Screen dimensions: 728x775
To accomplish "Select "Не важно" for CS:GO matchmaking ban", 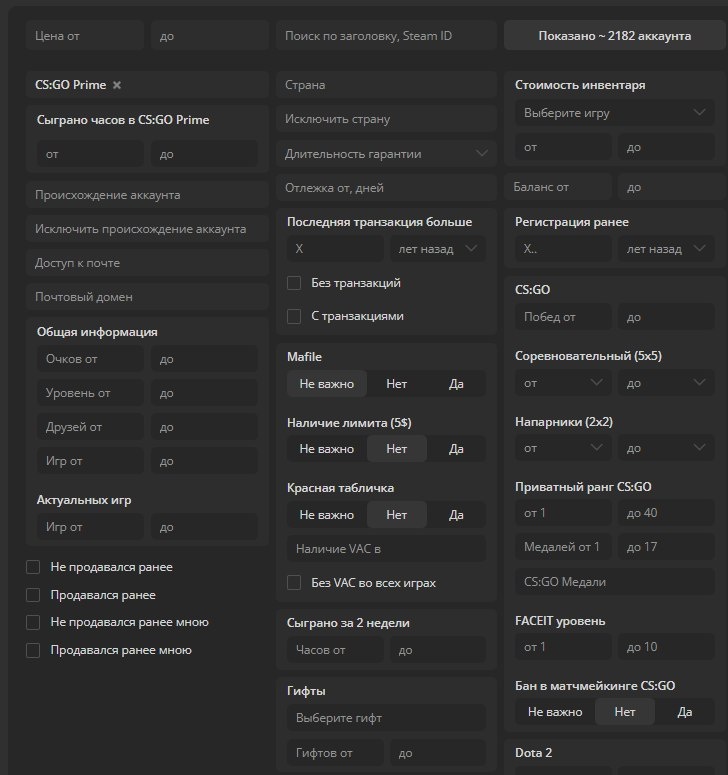I will click(554, 712).
